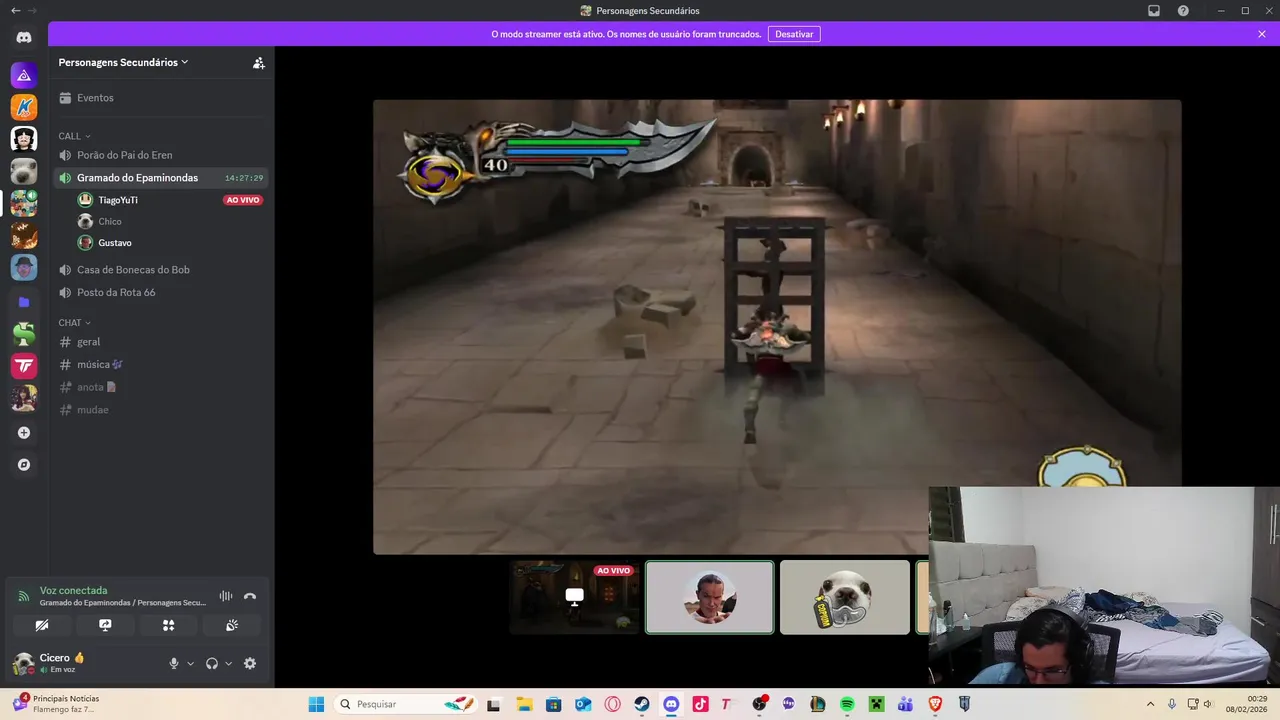Open Minecraft creeper icon in taskbar
The height and width of the screenshot is (720, 1280).
point(876,704)
